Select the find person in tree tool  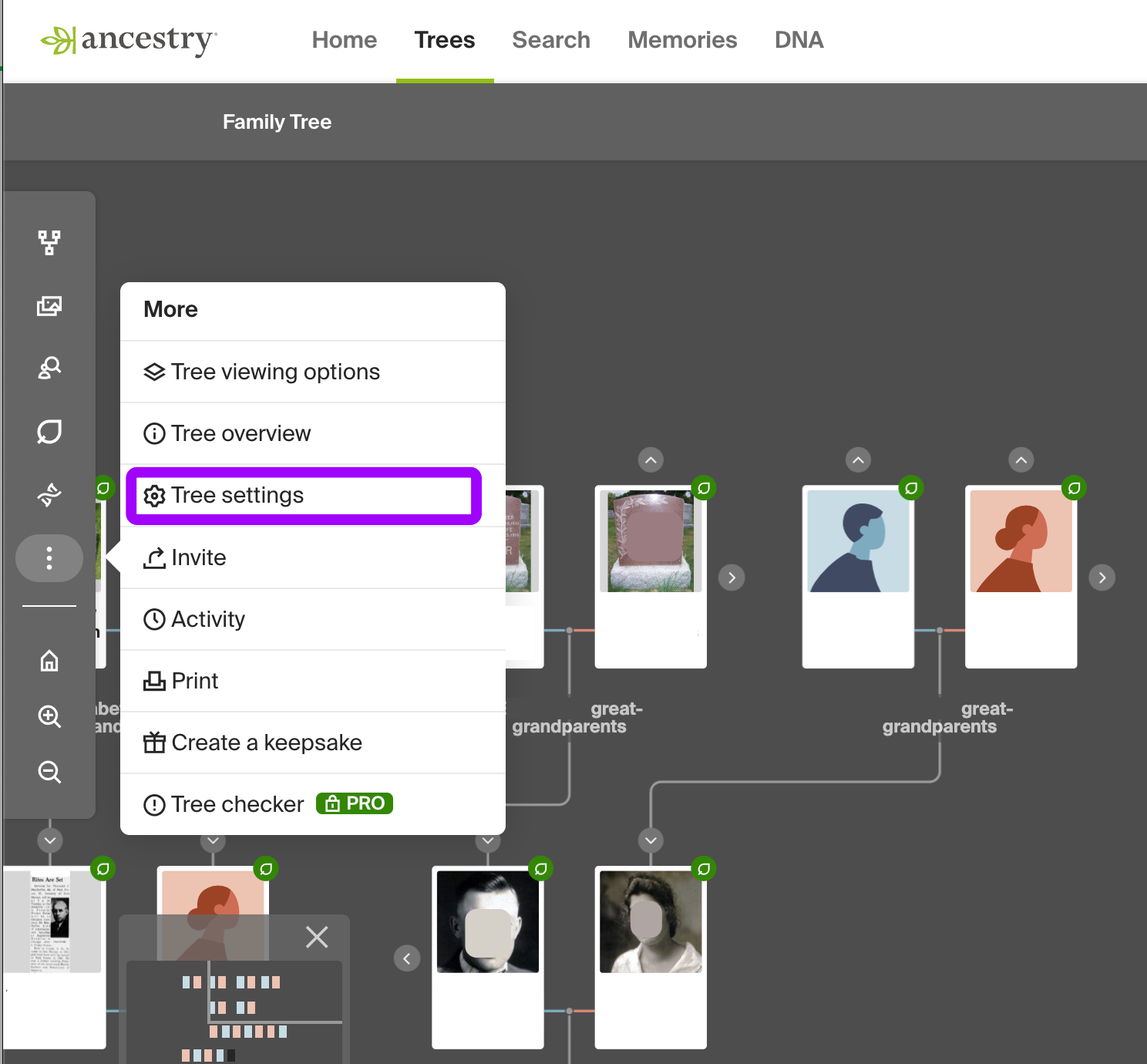click(49, 368)
